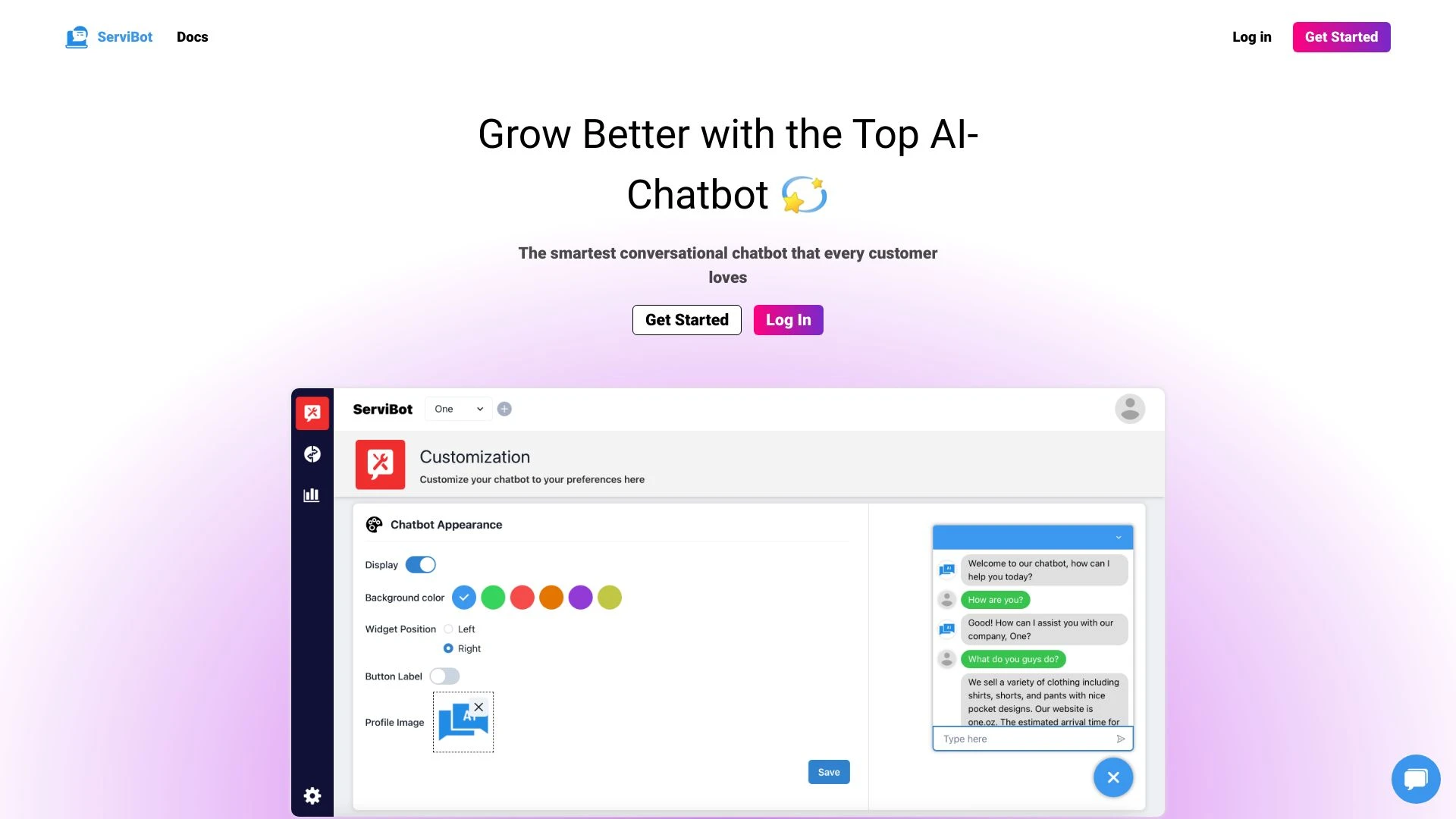Select the blue background color swatch
The width and height of the screenshot is (1456, 819).
pyautogui.click(x=463, y=597)
